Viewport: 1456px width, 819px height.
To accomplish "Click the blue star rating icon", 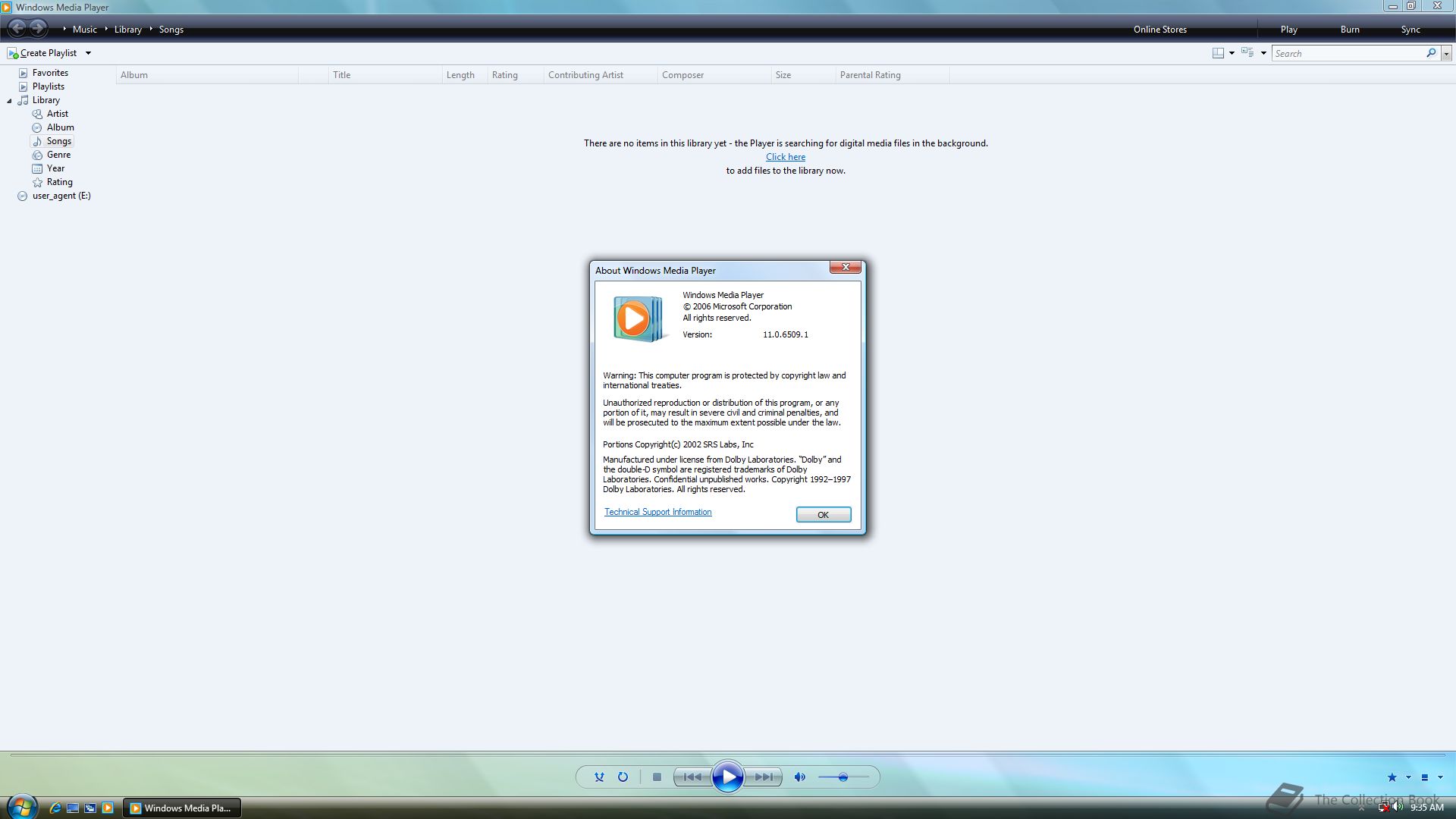I will [1392, 777].
